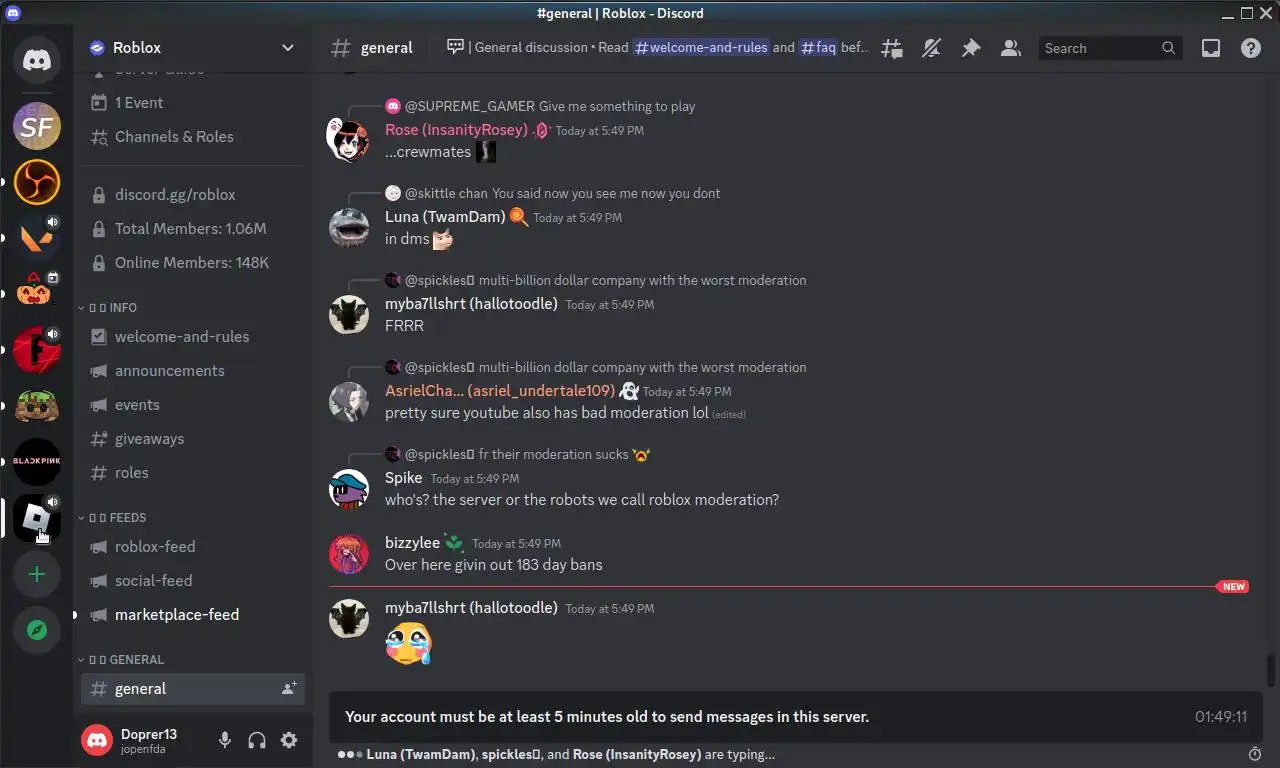This screenshot has width=1280, height=768.
Task: Open Explore Discoverable Servers compass icon
Action: tap(37, 630)
